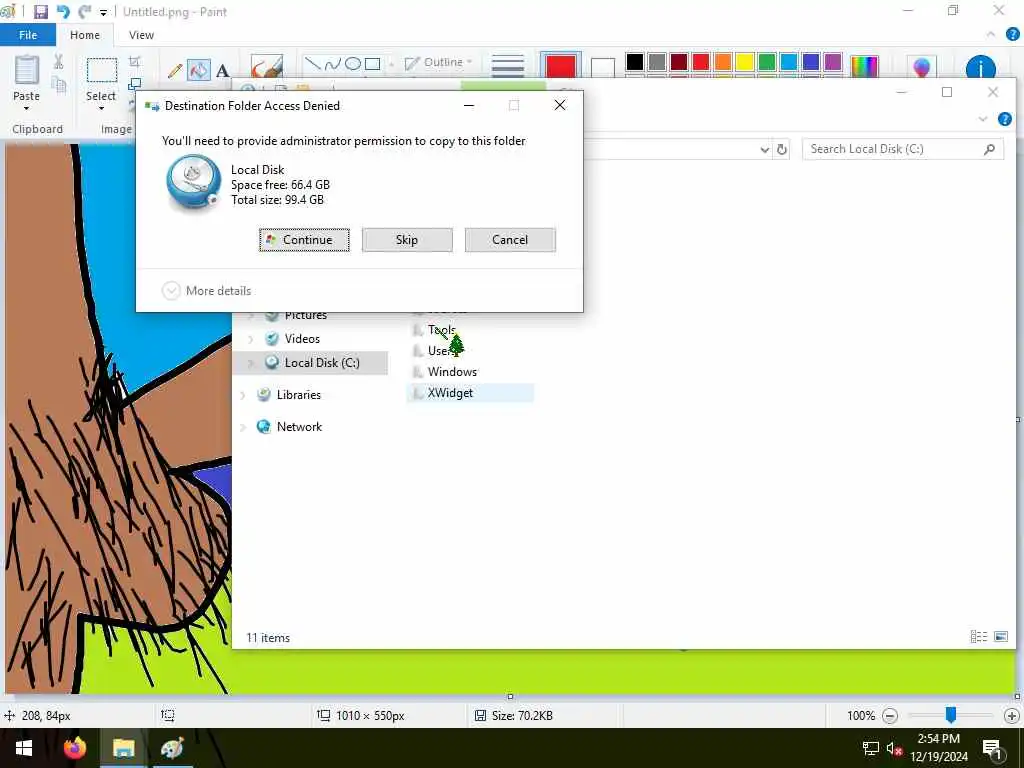Click the Cut scissors icon
This screenshot has height=768, width=1024.
point(58,62)
